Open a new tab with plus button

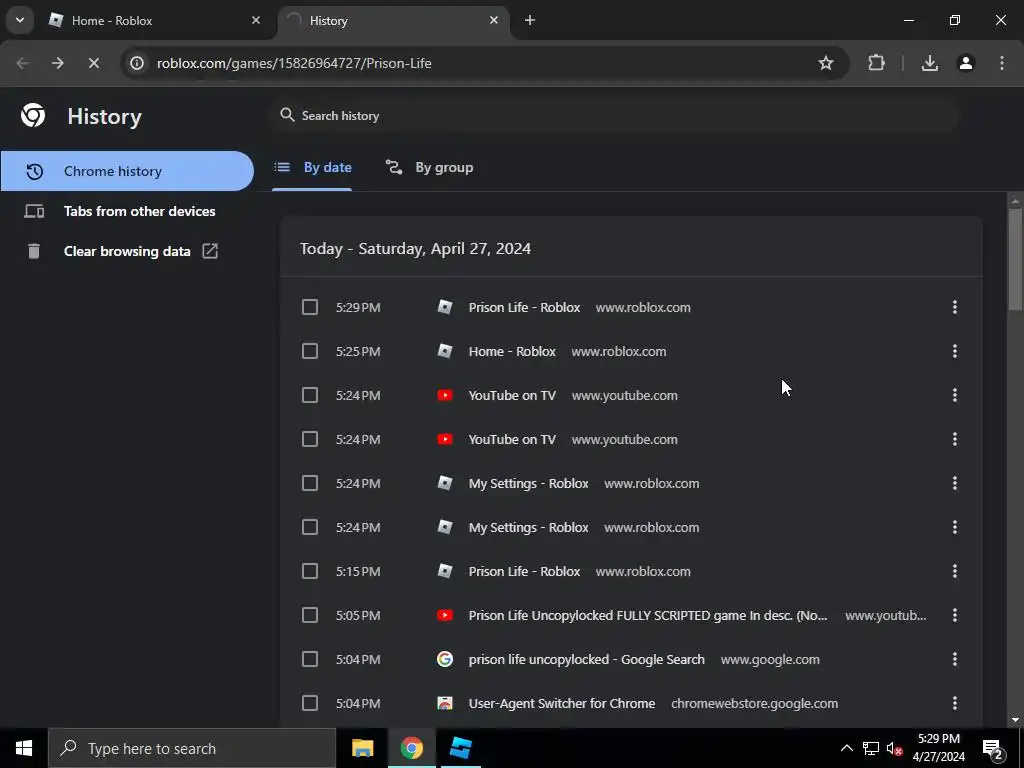[530, 20]
